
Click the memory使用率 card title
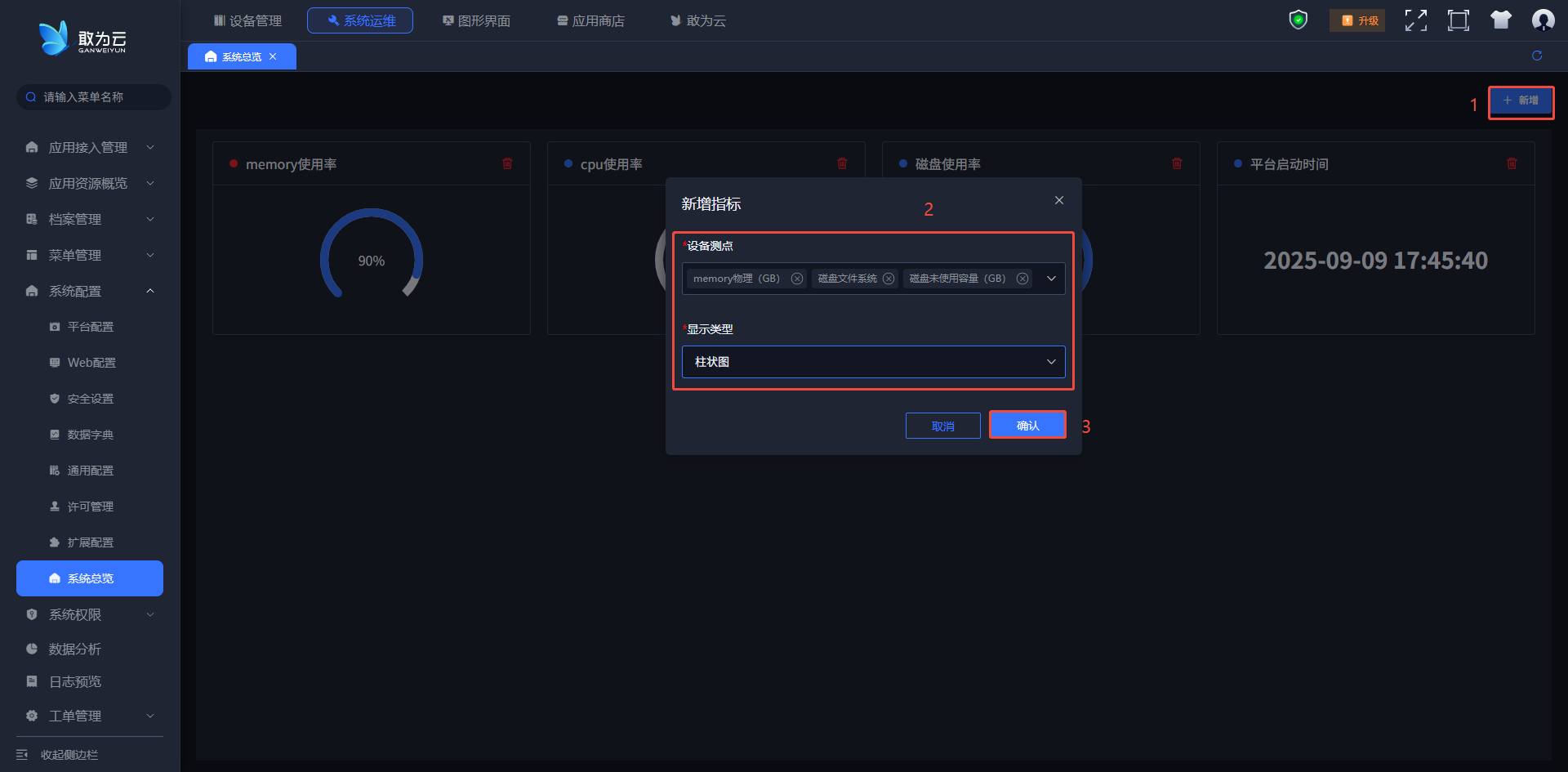tap(291, 164)
